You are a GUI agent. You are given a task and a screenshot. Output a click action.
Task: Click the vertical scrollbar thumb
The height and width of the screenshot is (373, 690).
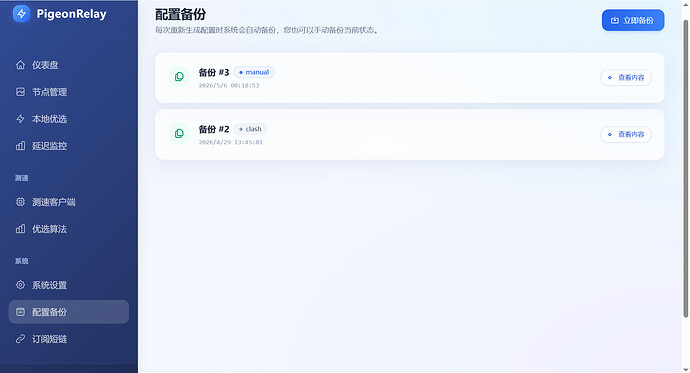(686, 168)
